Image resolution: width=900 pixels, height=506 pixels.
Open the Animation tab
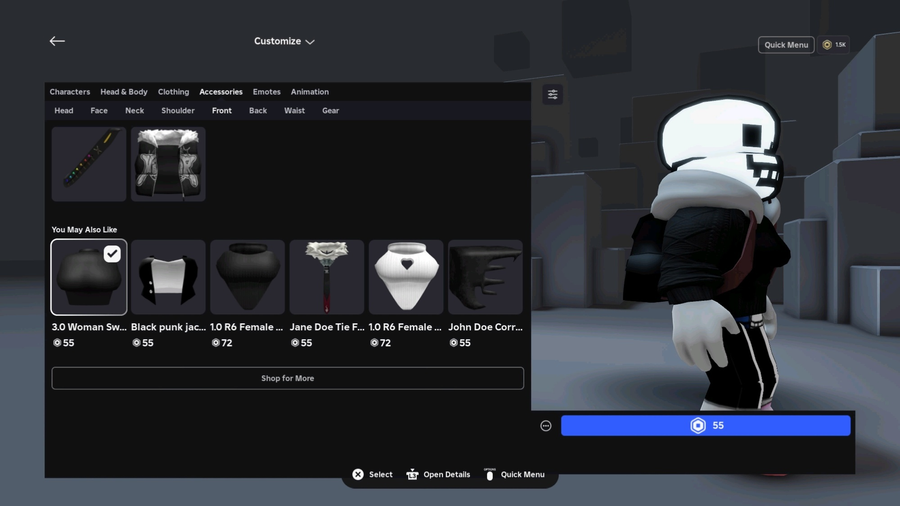point(309,92)
